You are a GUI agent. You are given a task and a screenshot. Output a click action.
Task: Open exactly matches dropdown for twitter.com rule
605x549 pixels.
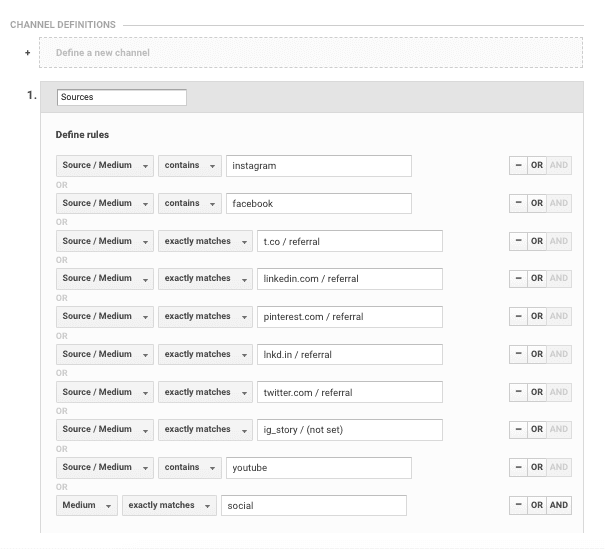(x=205, y=392)
